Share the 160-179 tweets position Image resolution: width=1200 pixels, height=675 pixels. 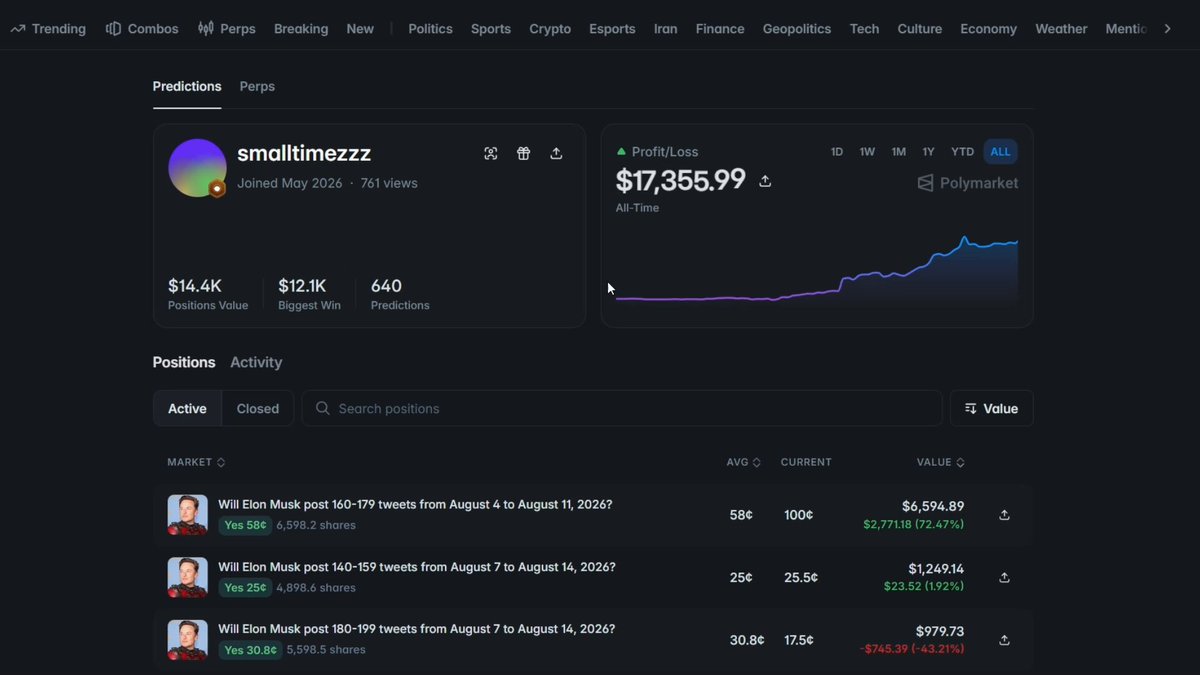coord(1004,515)
